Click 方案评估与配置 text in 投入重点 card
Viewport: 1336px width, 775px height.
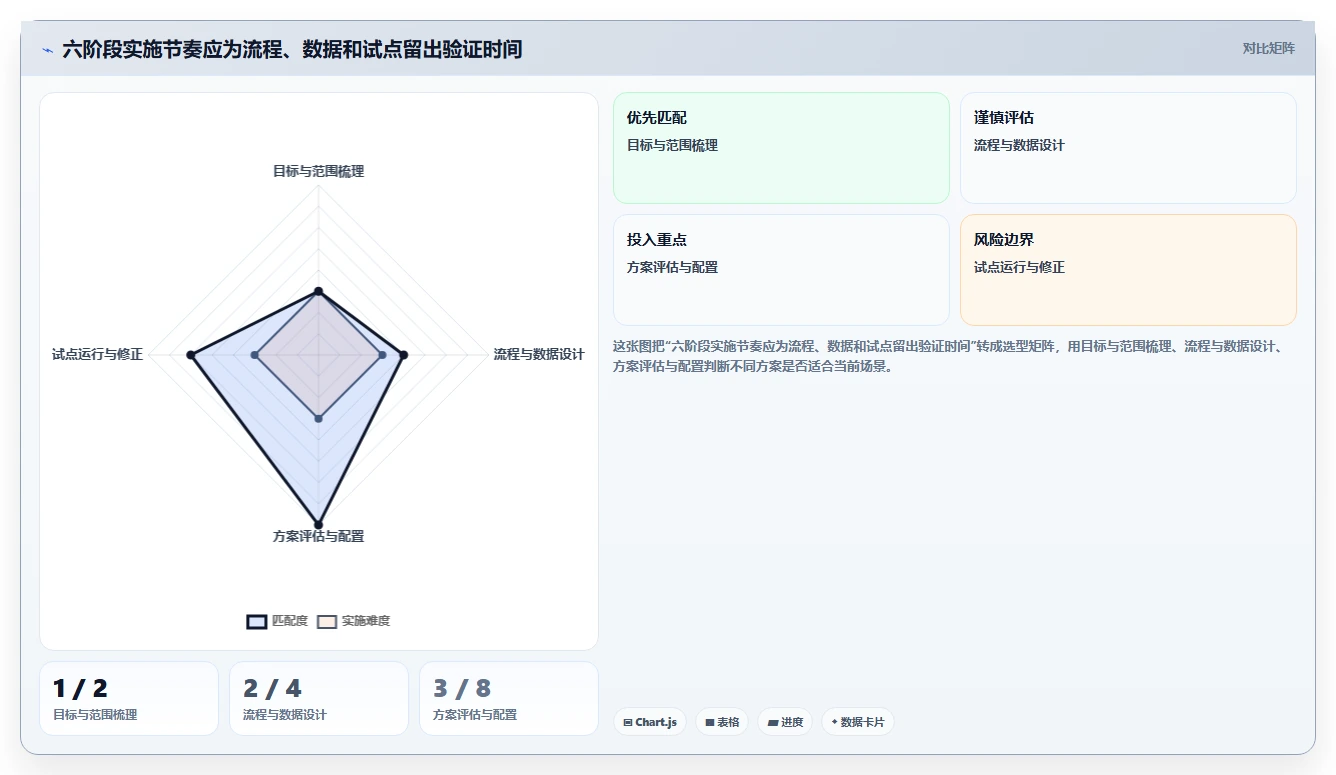click(x=672, y=267)
